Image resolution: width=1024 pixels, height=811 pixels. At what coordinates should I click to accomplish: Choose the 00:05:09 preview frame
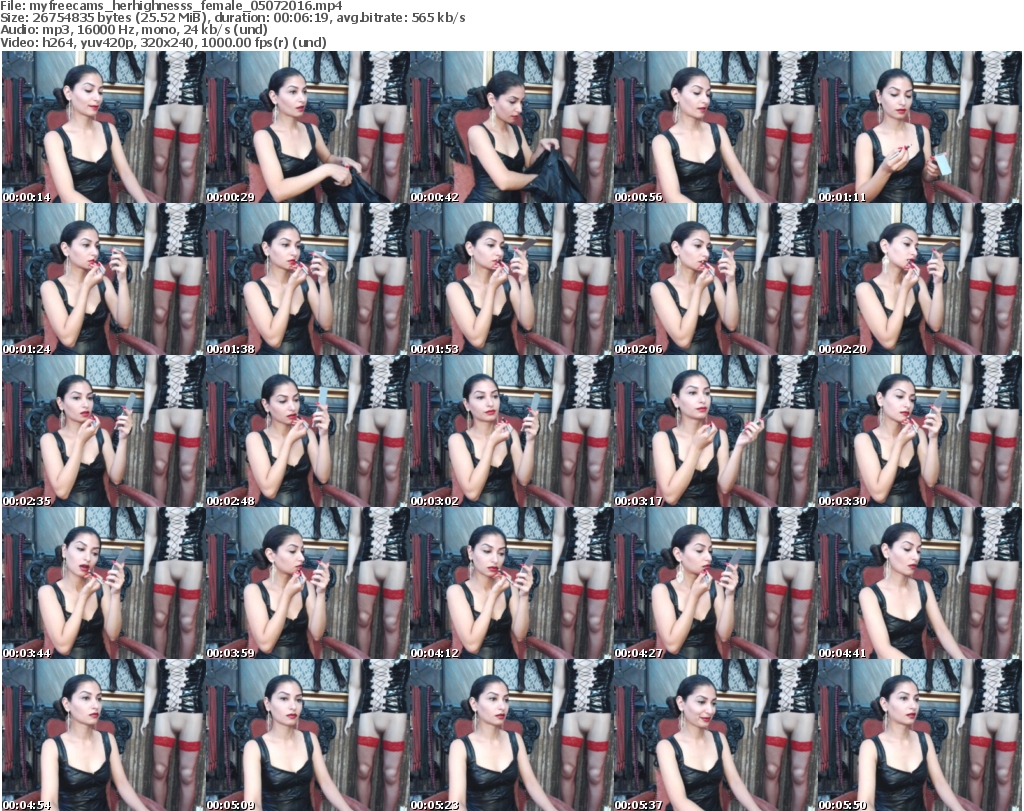coord(308,735)
